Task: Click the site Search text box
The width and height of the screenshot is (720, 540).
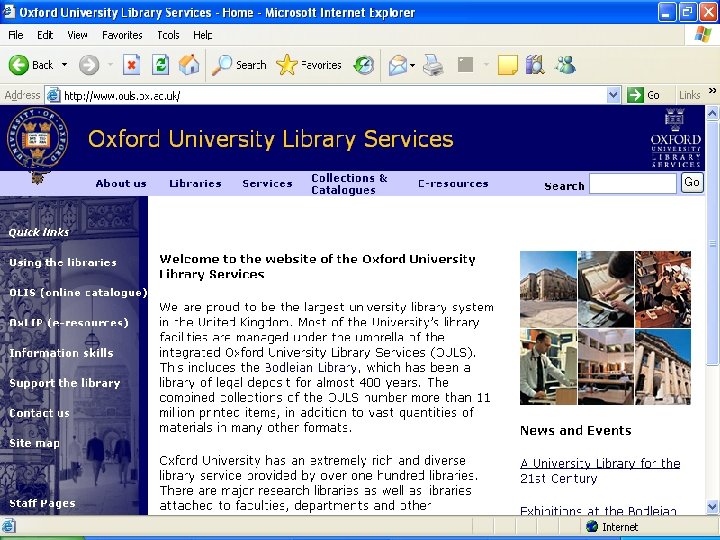Action: (633, 184)
